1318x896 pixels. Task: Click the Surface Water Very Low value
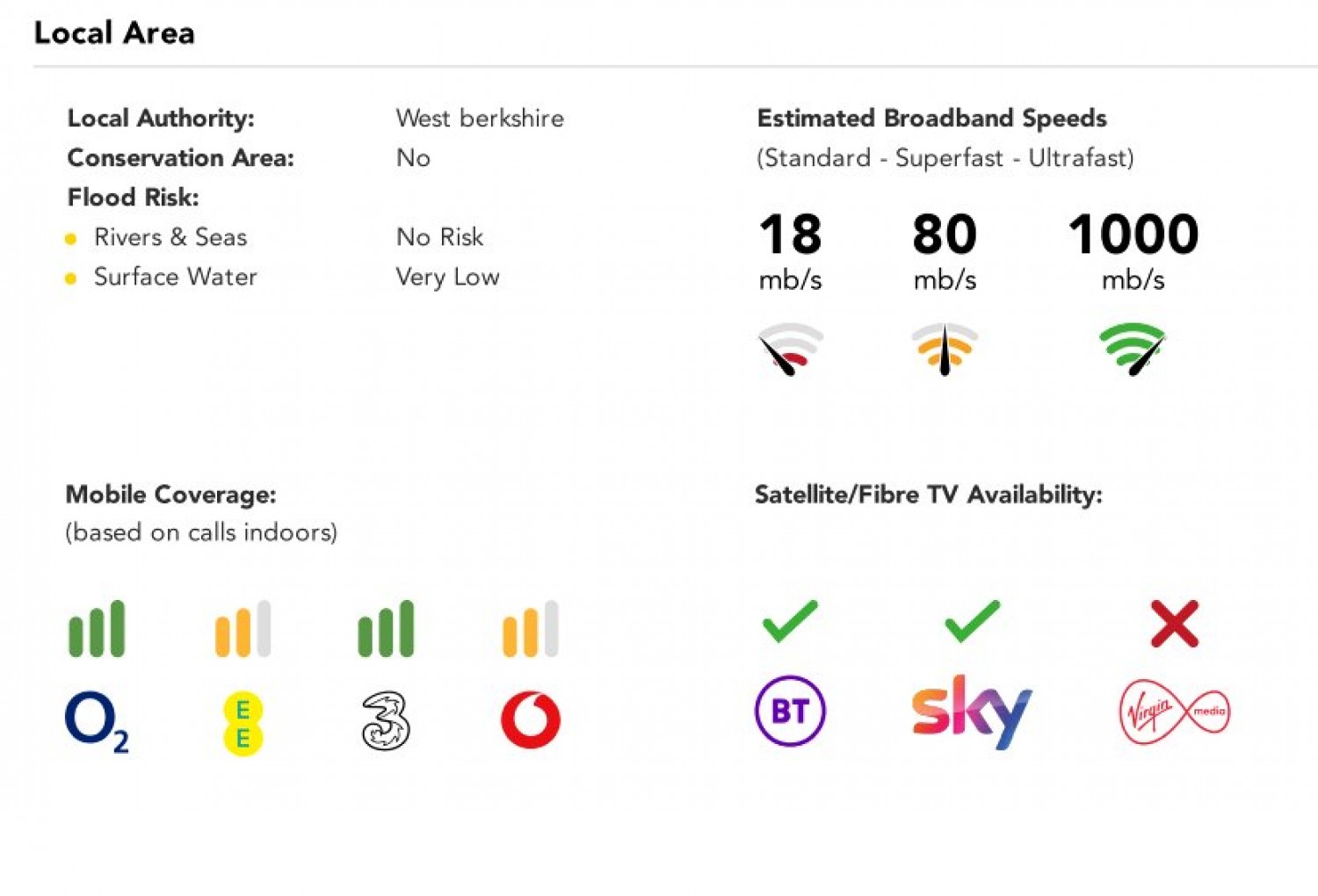[447, 278]
